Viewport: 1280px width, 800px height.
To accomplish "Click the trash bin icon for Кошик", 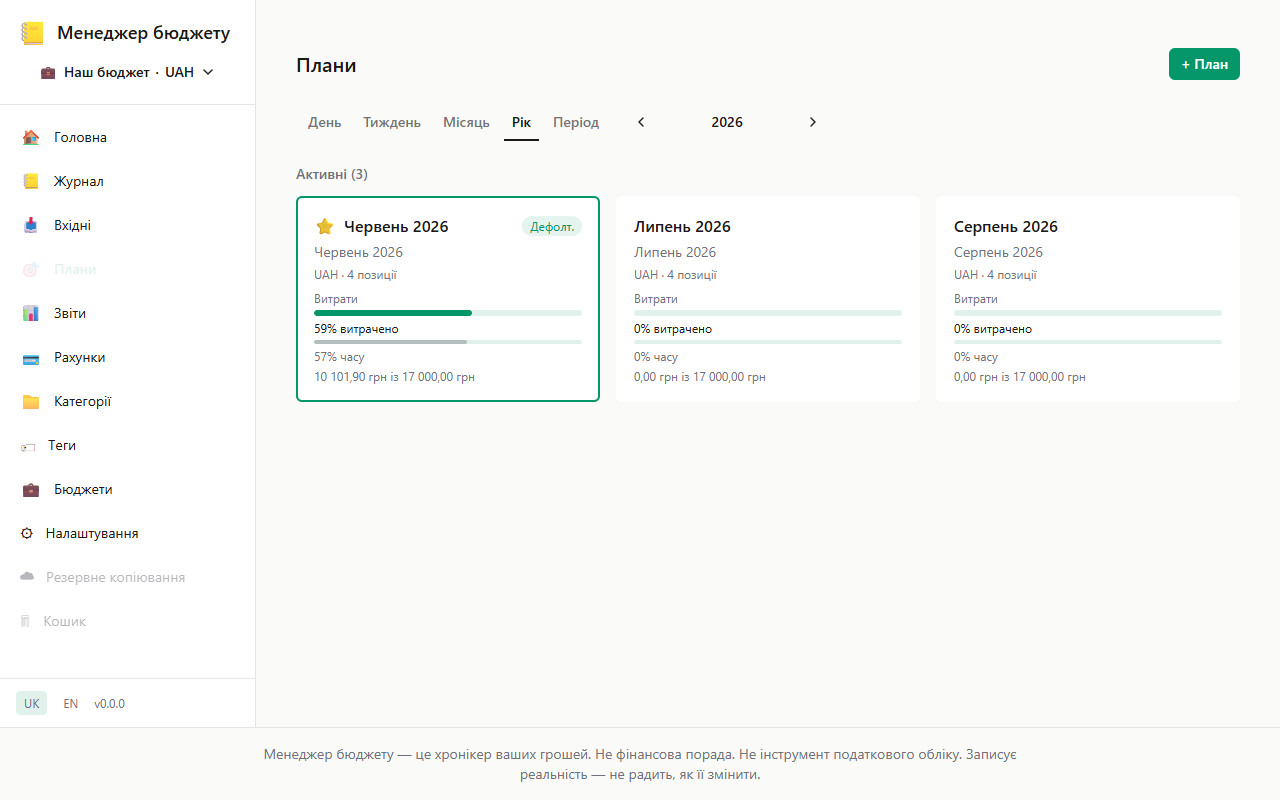I will (26, 621).
